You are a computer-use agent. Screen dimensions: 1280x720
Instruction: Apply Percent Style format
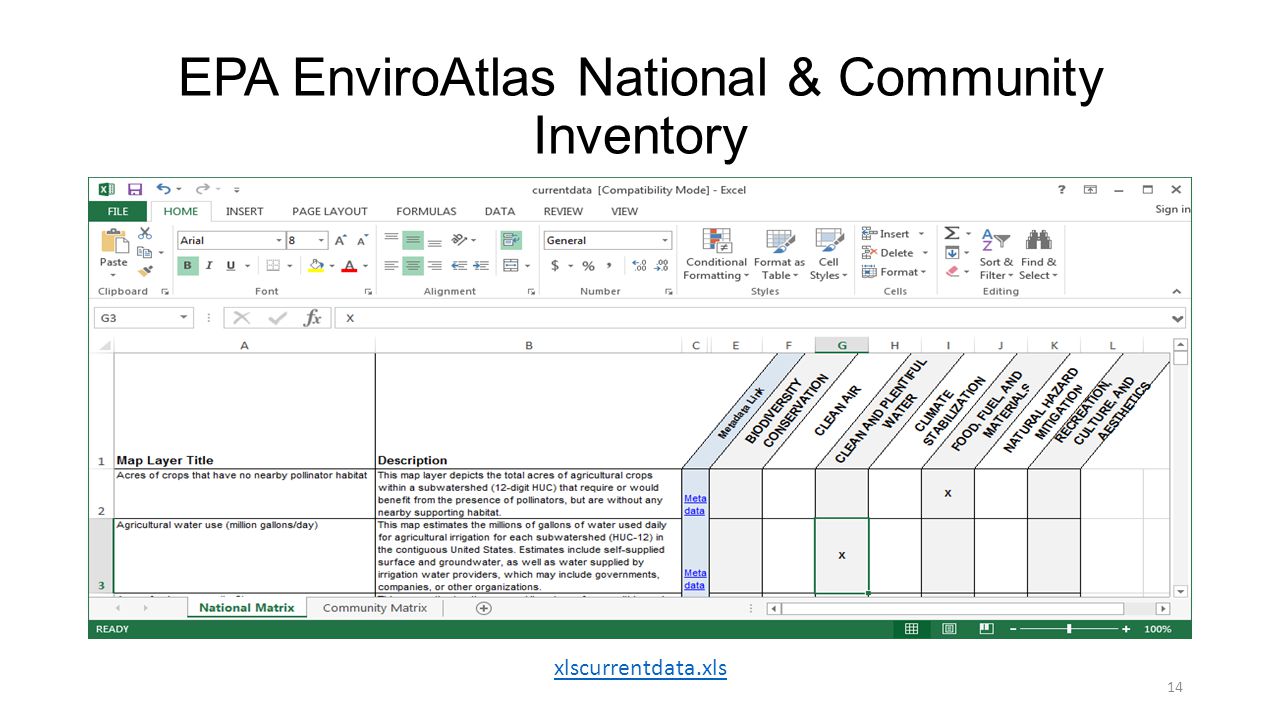588,266
